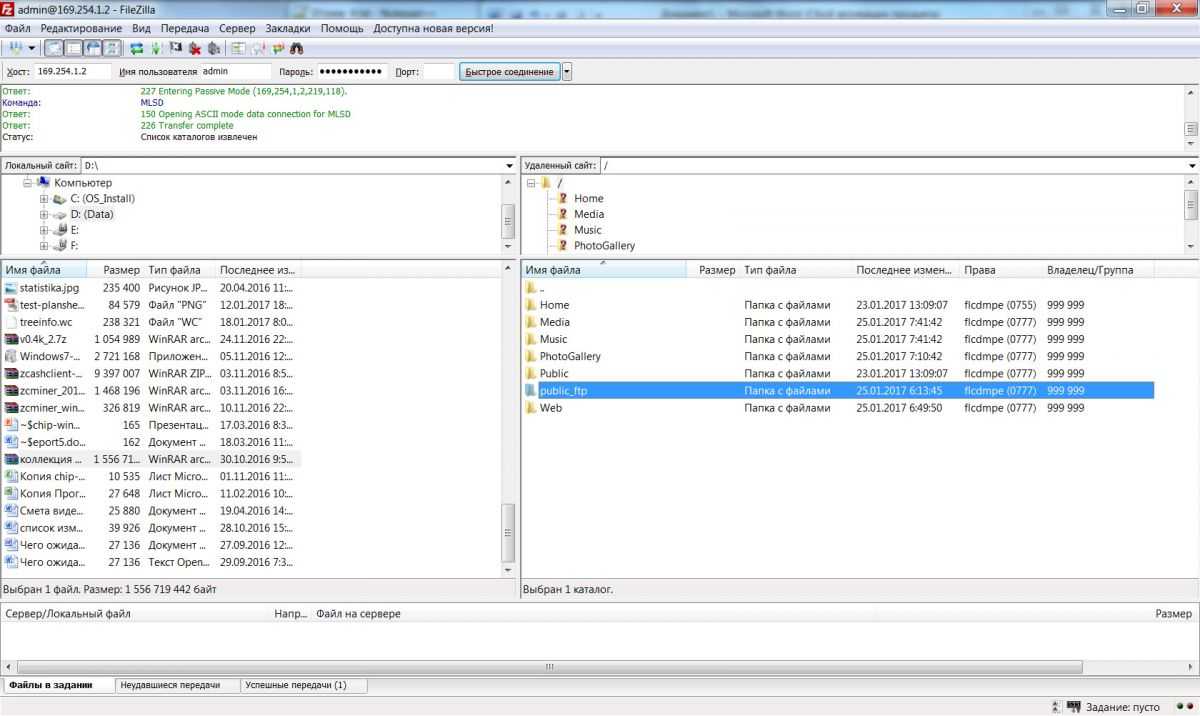Screen dimensions: 1200x716
Task: Switch to the Успешные передачи tab
Action: point(295,685)
